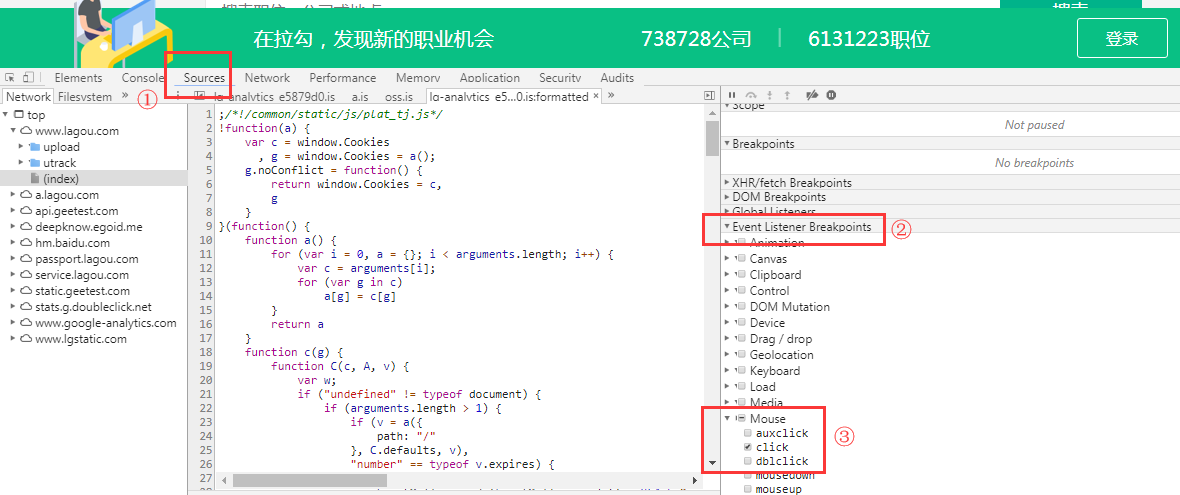Click the code editor vertical scrollbar thumb

click(712, 138)
